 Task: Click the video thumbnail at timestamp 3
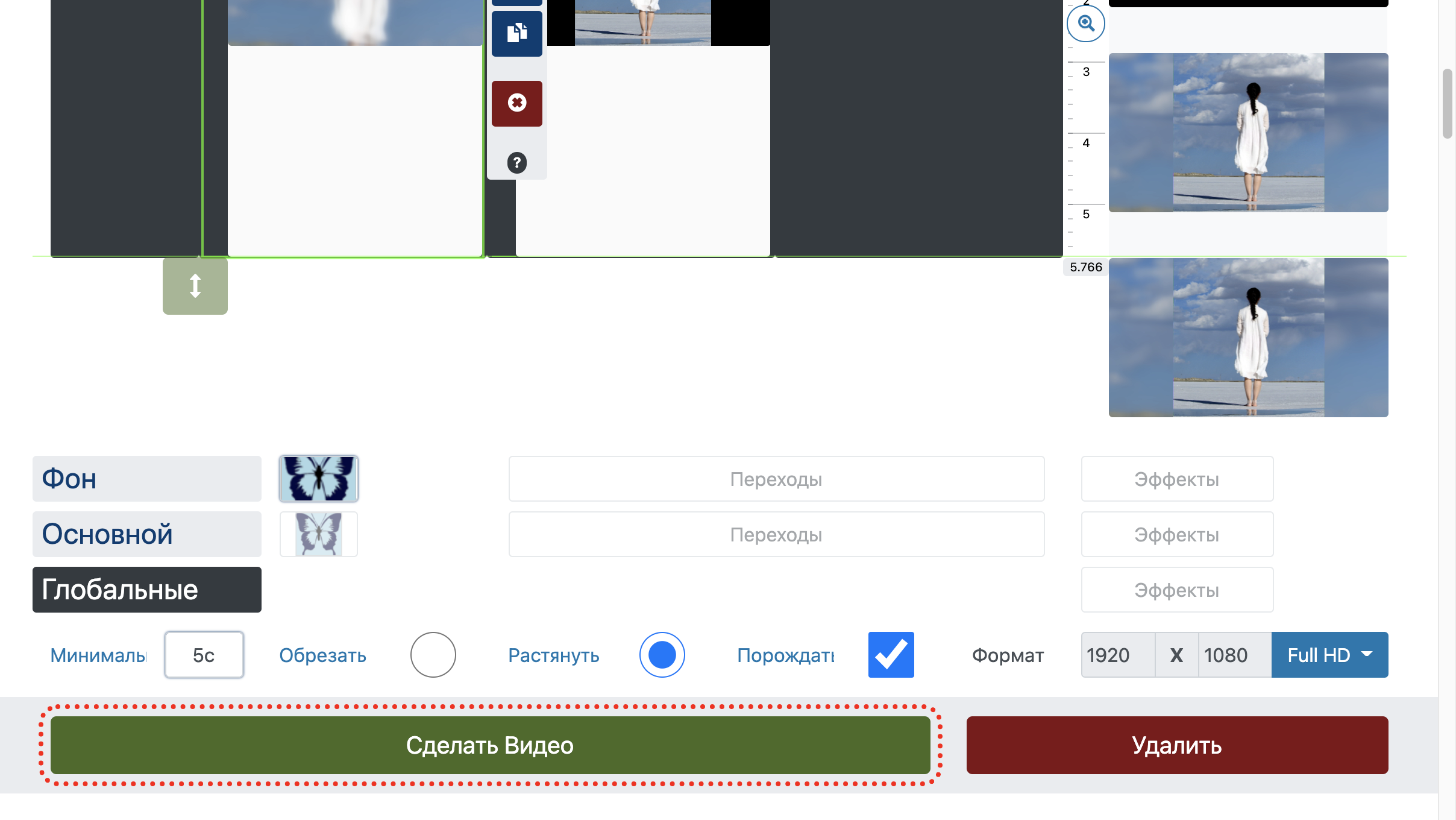(x=1248, y=132)
